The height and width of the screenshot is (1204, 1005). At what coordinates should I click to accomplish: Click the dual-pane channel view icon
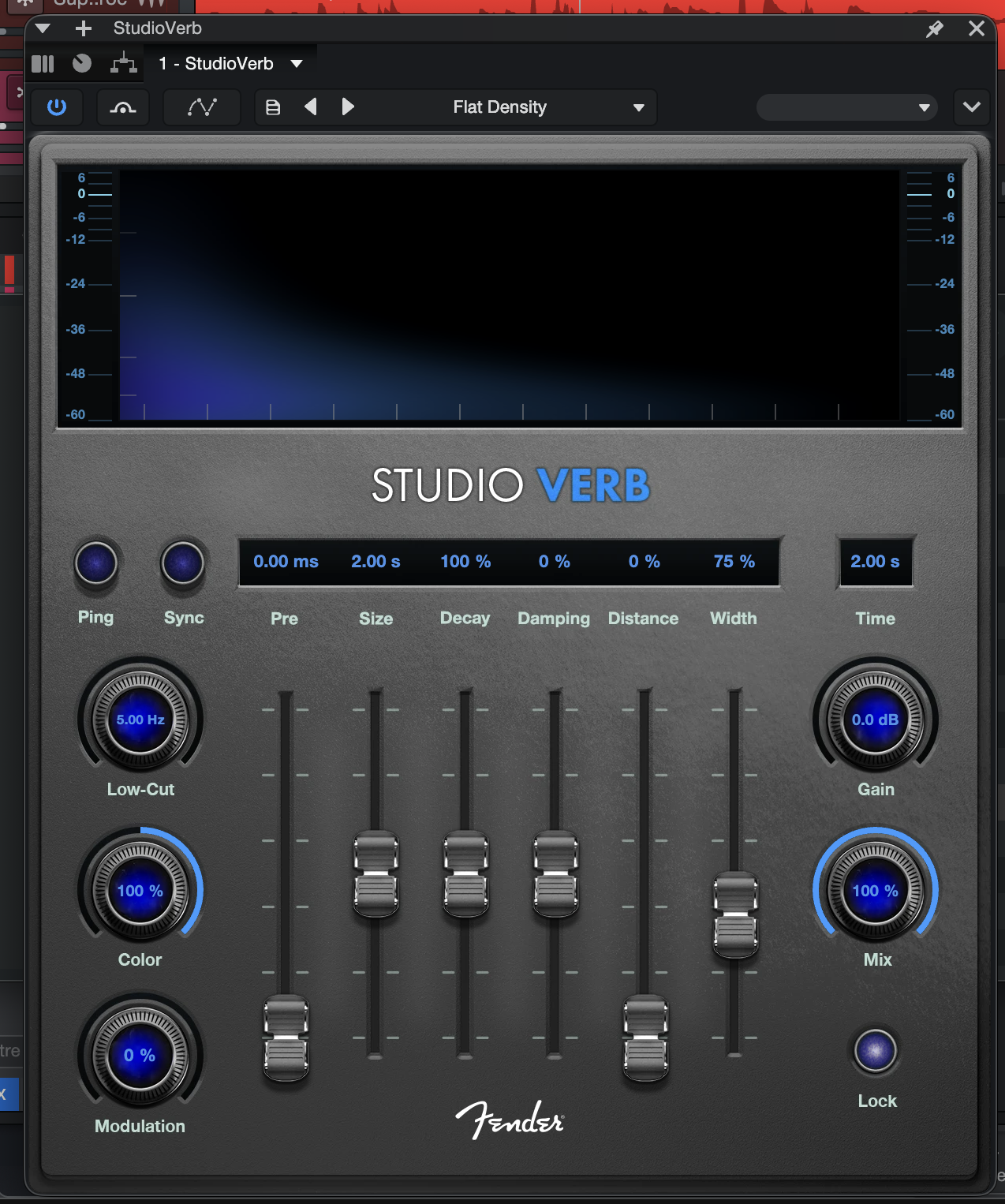(x=43, y=63)
